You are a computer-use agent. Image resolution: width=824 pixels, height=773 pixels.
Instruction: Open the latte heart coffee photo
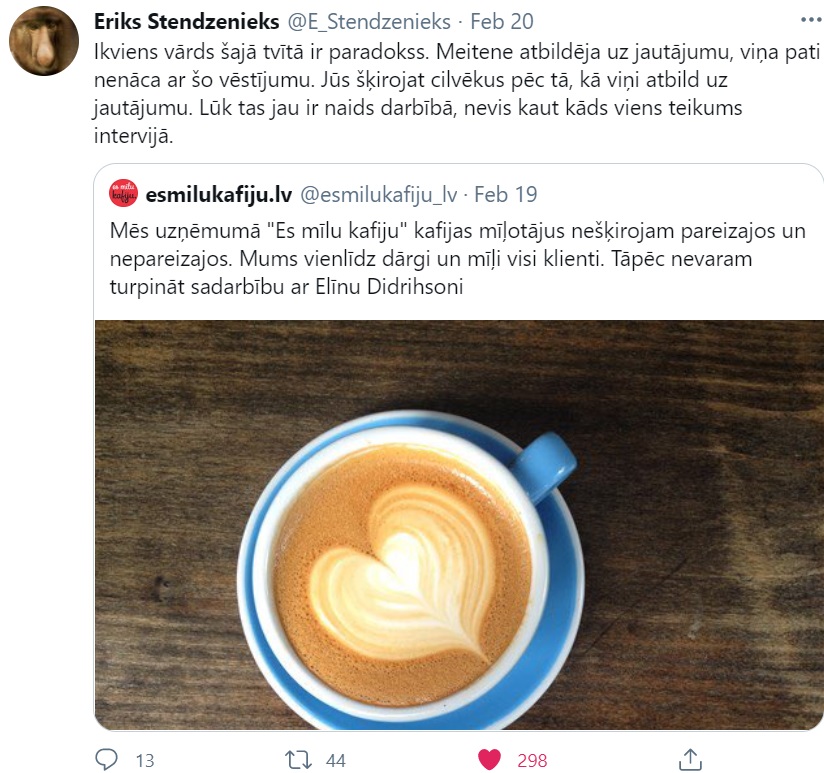pos(459,524)
